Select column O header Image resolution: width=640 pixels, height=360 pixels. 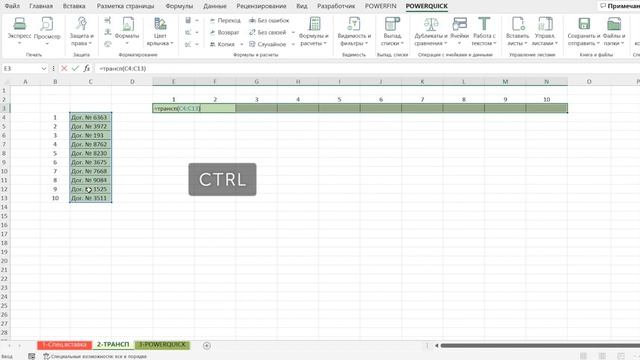589,82
